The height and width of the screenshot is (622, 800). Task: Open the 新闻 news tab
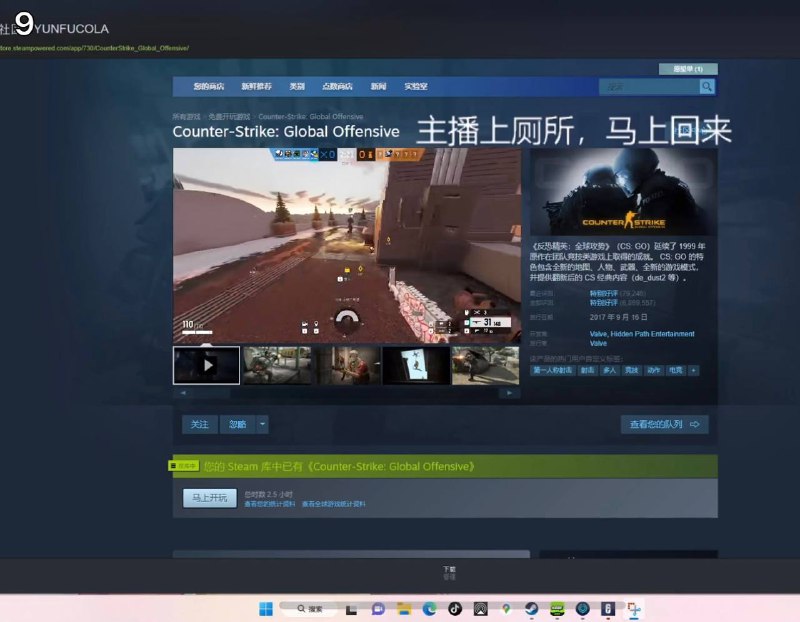[x=378, y=86]
